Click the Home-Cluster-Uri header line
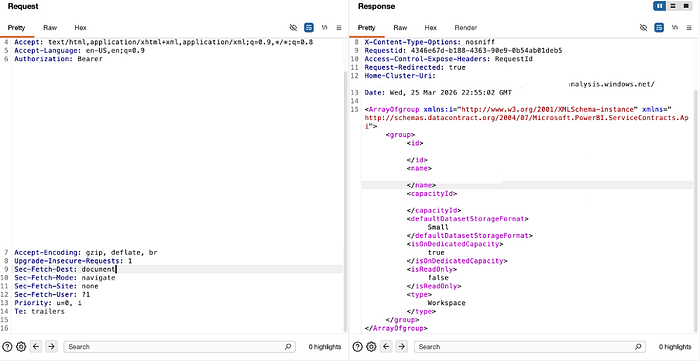The height and width of the screenshot is (361, 700). click(400, 76)
